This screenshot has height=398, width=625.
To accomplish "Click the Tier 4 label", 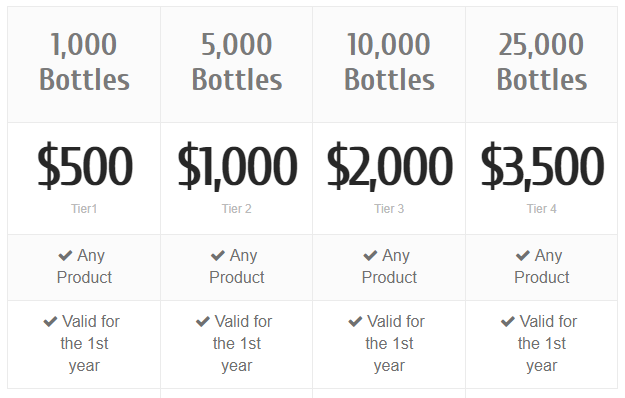I will point(542,208).
